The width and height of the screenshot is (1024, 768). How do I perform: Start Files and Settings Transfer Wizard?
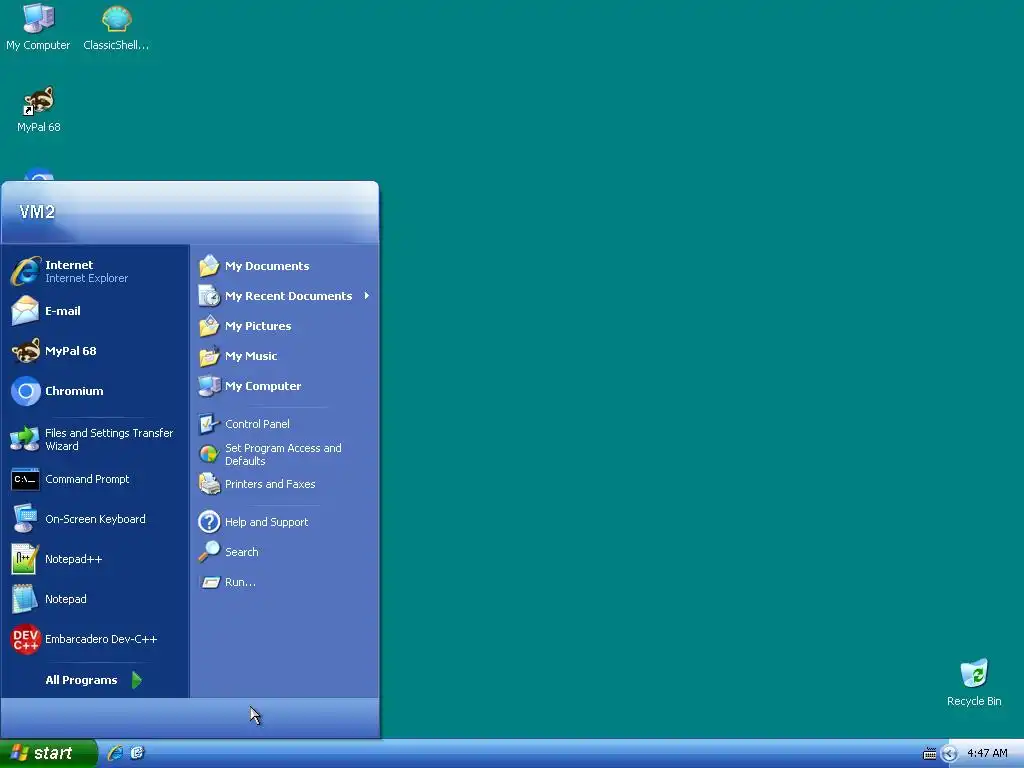(x=95, y=440)
